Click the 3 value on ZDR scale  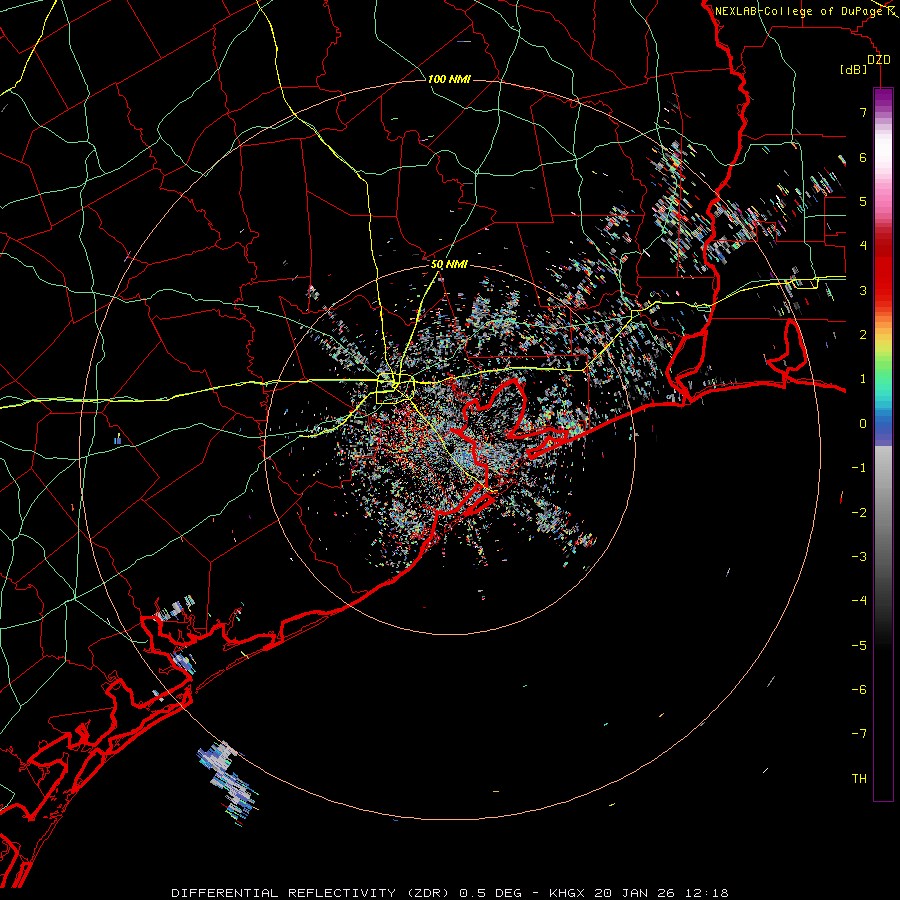pyautogui.click(x=863, y=290)
